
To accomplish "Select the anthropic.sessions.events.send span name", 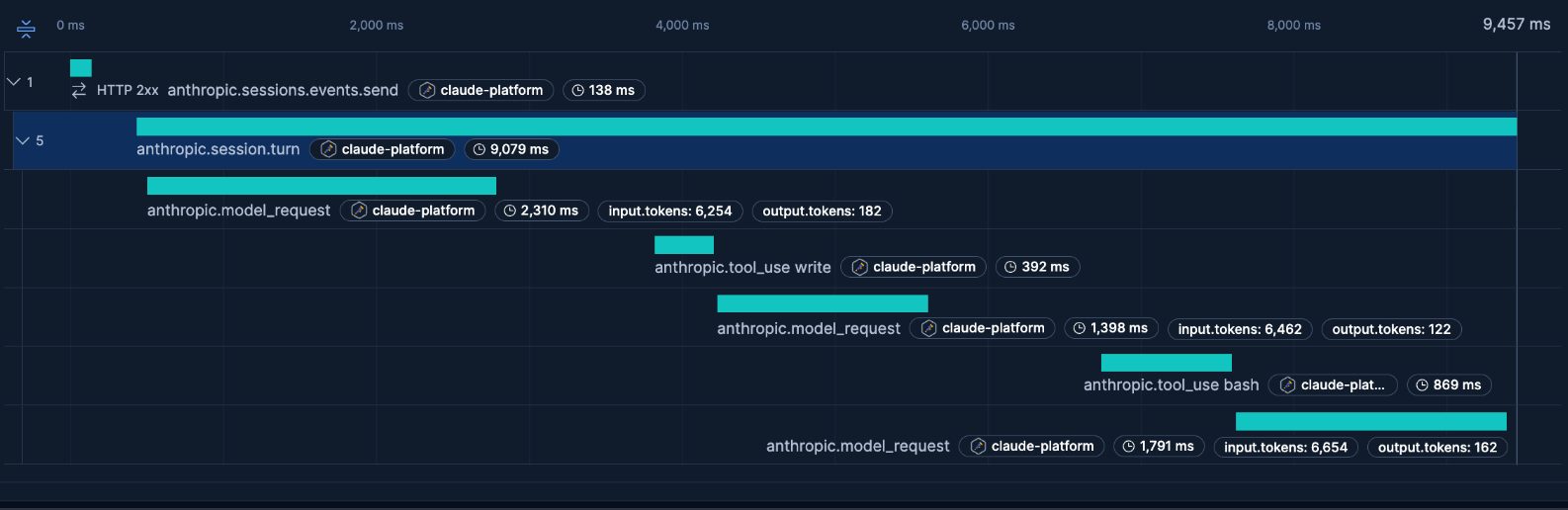I will pos(283,90).
